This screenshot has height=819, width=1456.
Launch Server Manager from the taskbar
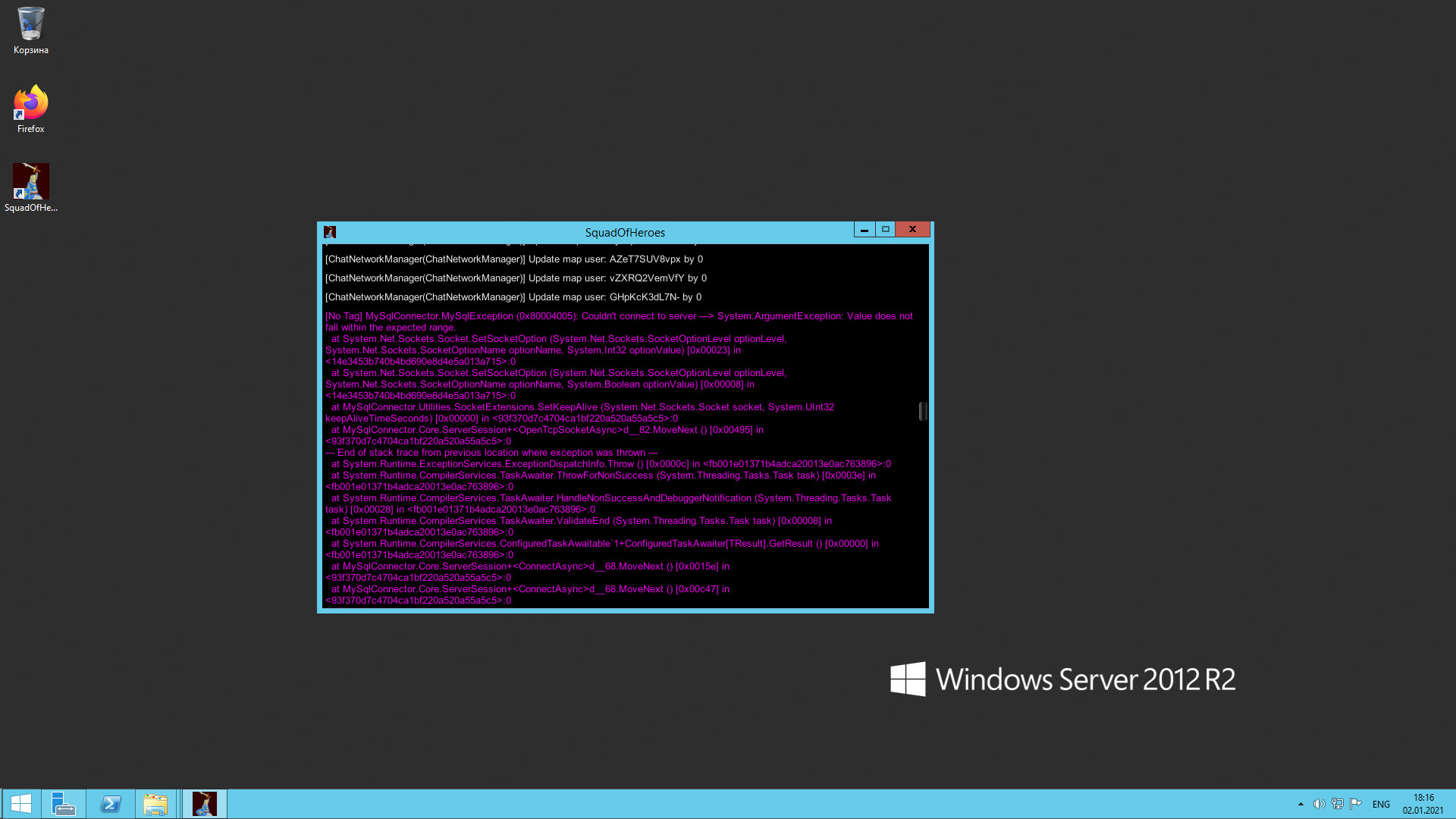[x=63, y=804]
